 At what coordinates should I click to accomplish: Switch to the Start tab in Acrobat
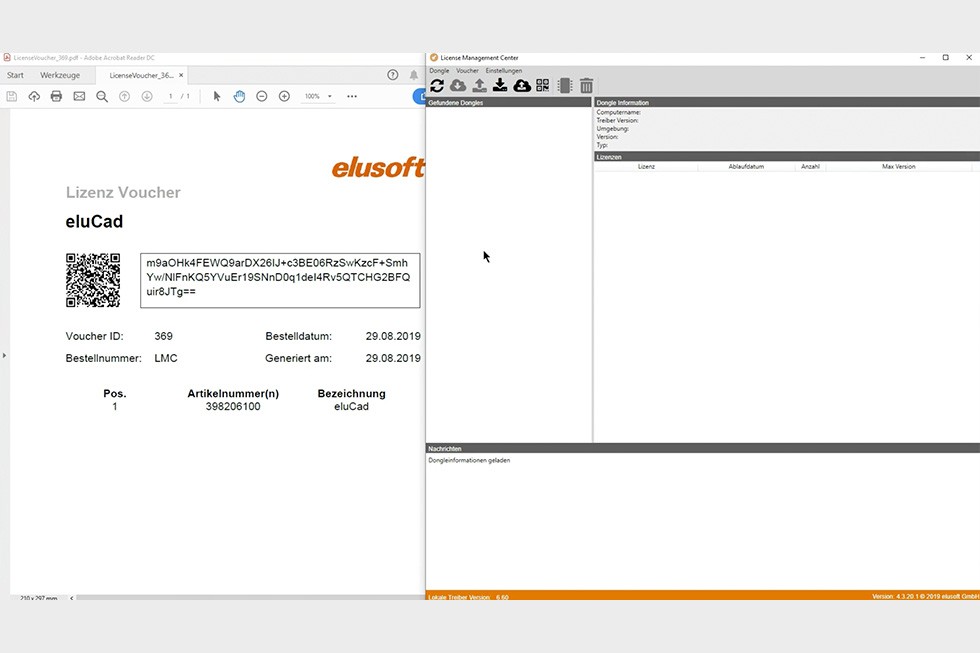pyautogui.click(x=15, y=75)
